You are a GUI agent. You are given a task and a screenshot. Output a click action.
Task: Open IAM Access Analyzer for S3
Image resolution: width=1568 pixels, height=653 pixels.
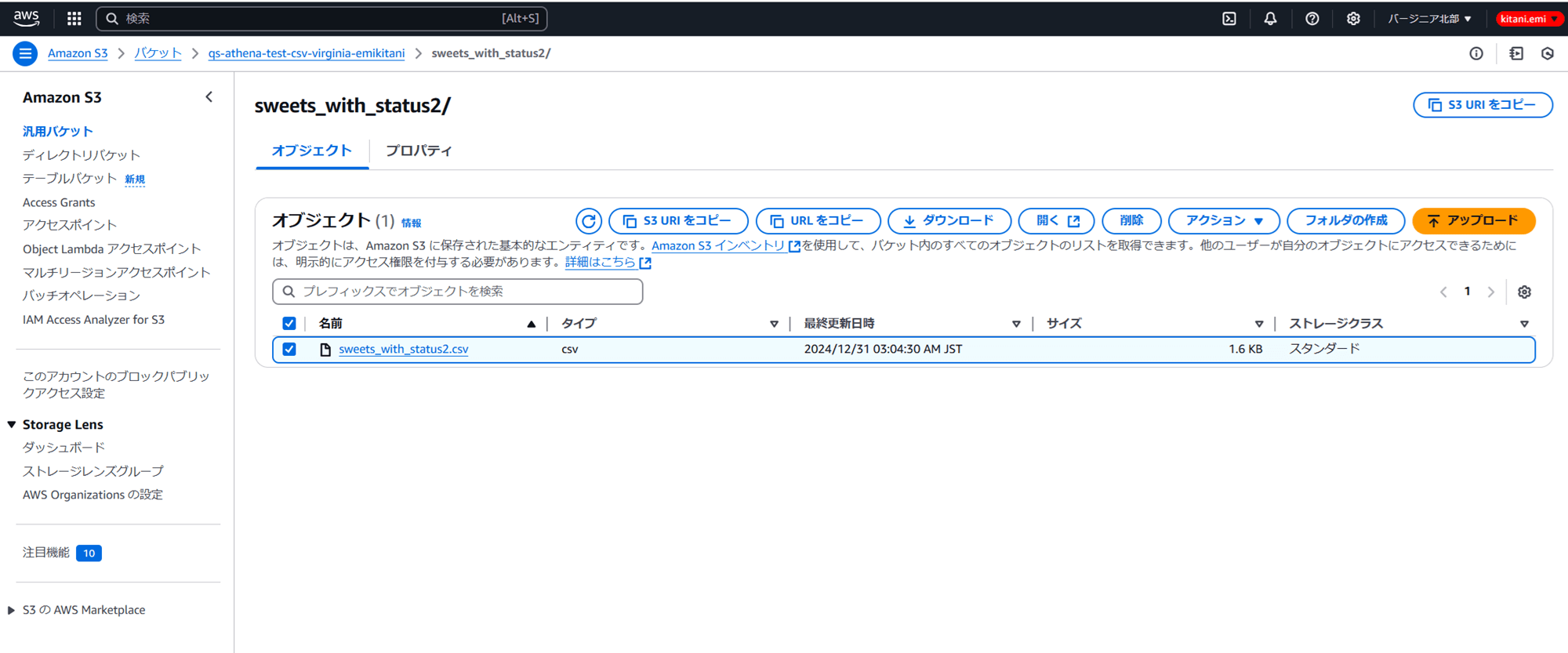click(x=93, y=319)
